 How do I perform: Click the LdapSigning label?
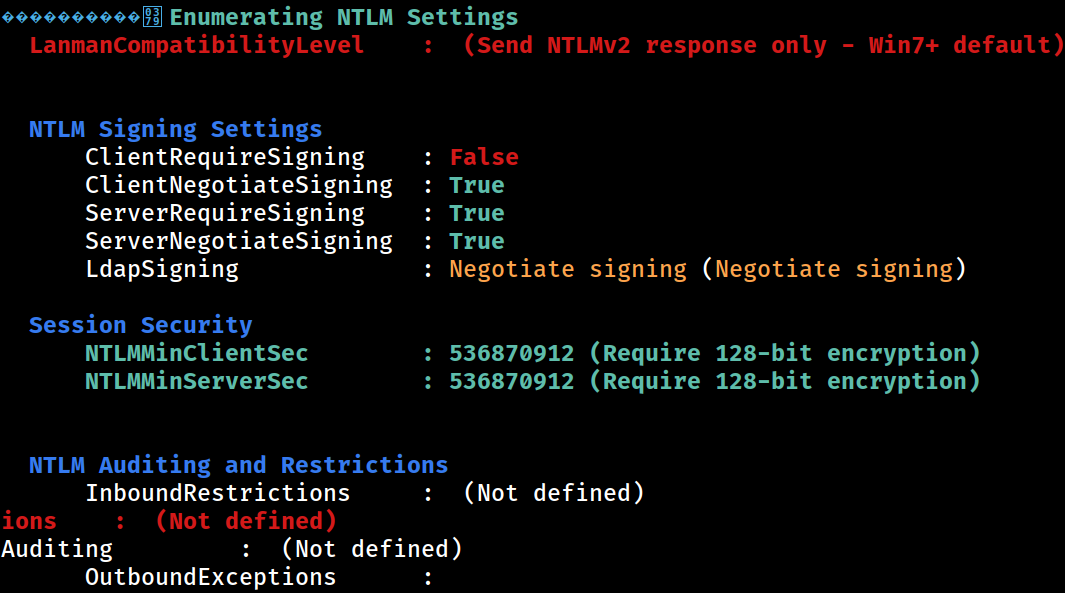click(162, 269)
